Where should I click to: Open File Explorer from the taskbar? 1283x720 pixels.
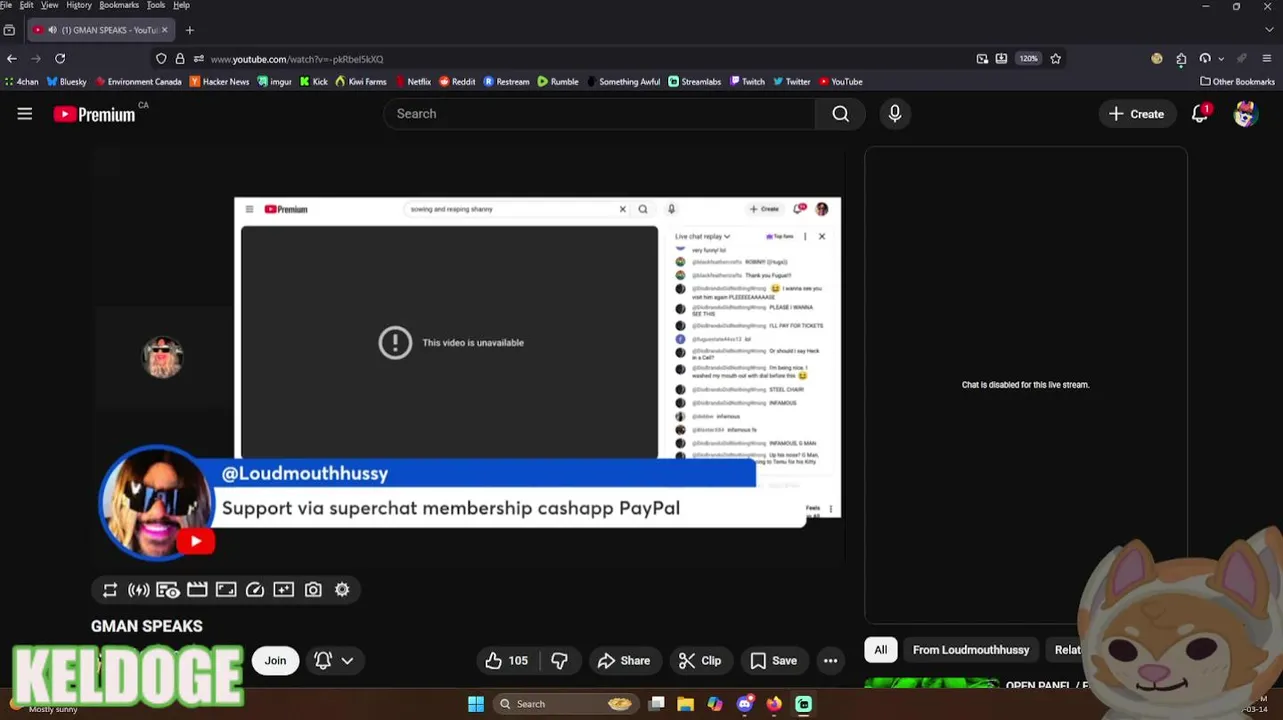685,704
